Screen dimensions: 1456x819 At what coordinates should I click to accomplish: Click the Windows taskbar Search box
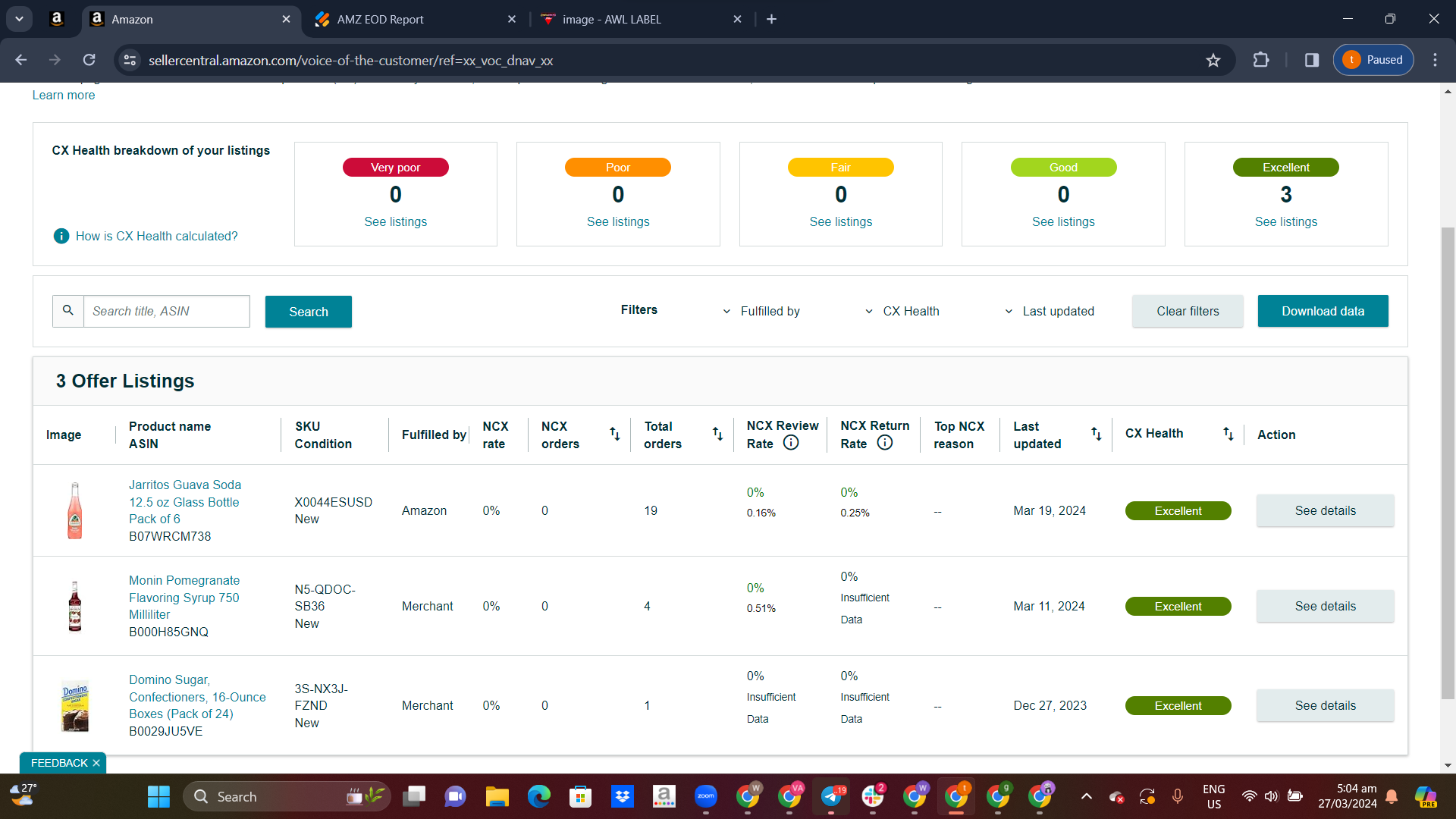coord(287,796)
